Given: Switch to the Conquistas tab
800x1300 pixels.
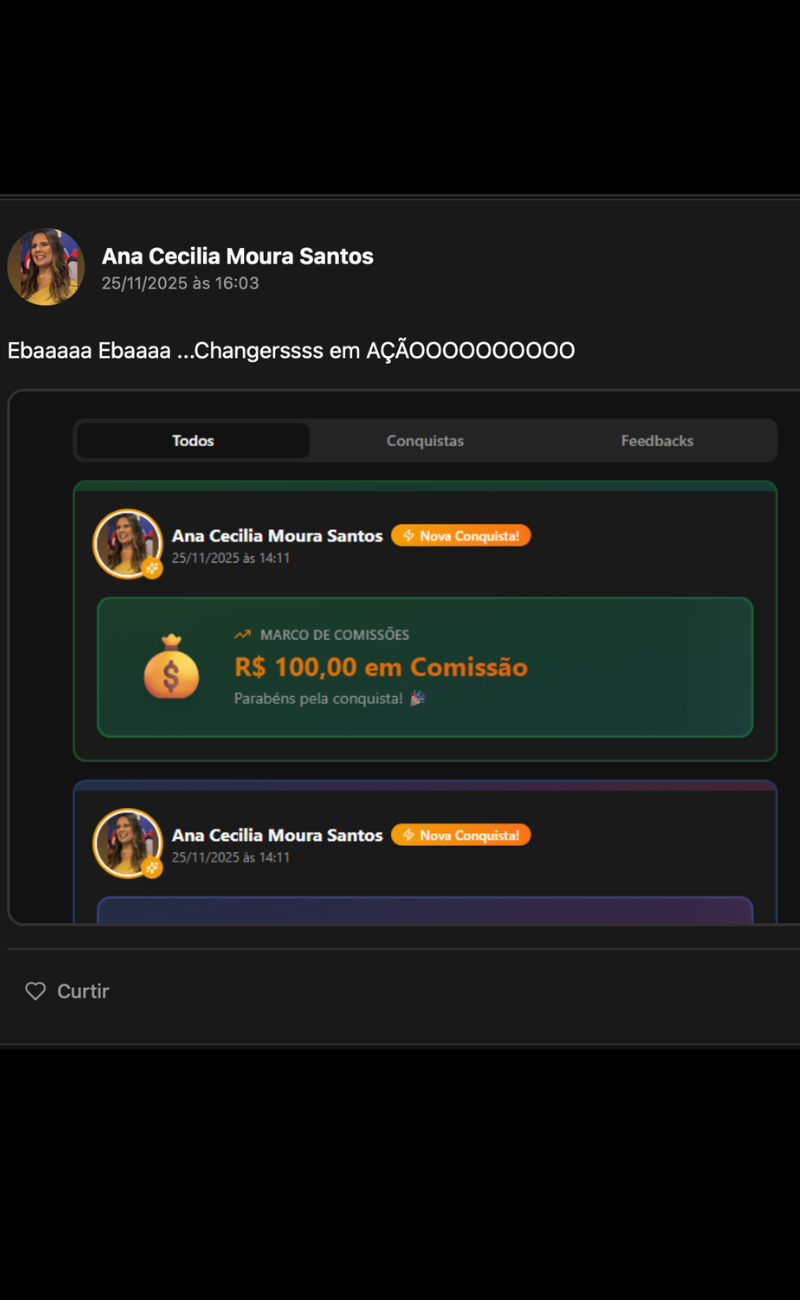Looking at the screenshot, I should click(x=425, y=441).
